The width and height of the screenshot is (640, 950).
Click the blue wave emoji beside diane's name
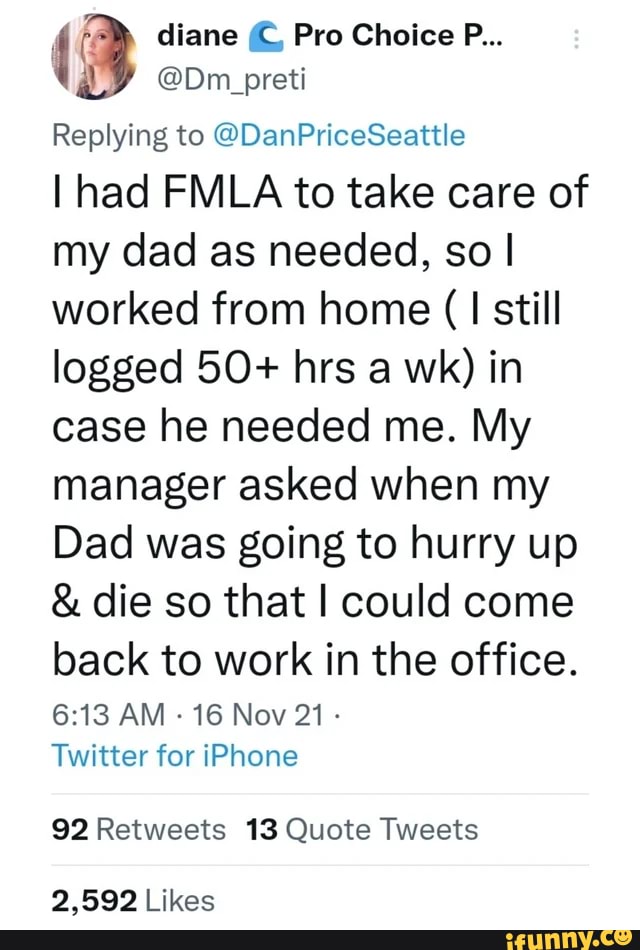pyautogui.click(x=266, y=34)
